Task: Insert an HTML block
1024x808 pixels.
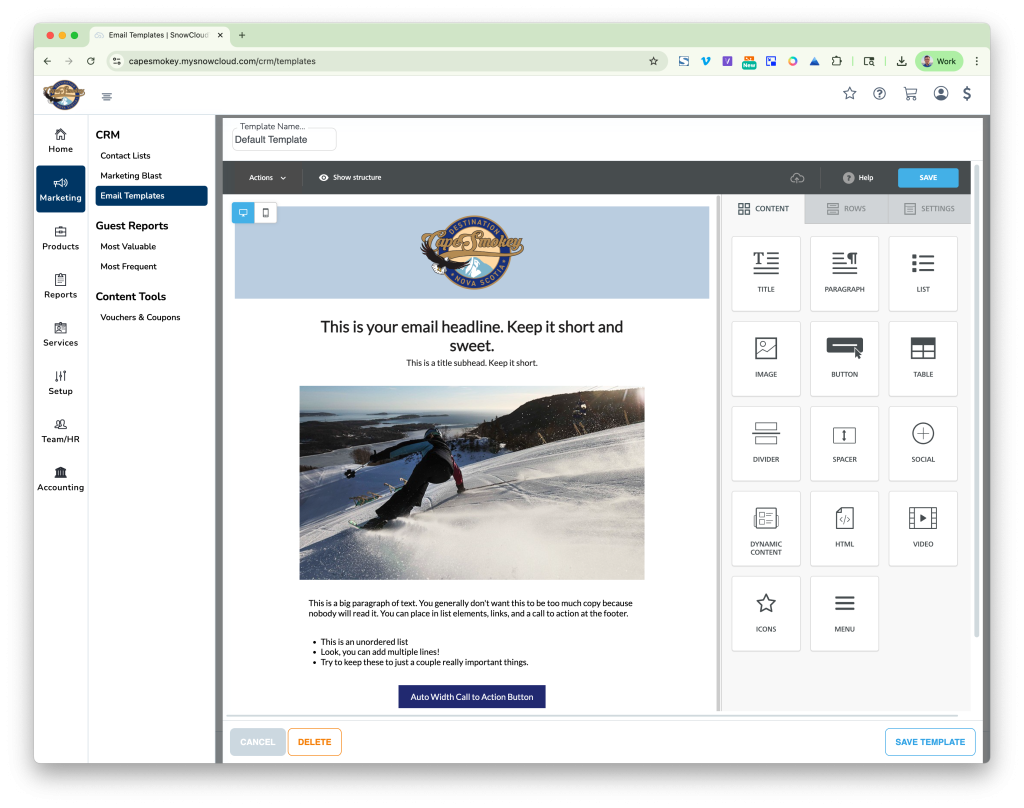Action: [x=844, y=528]
